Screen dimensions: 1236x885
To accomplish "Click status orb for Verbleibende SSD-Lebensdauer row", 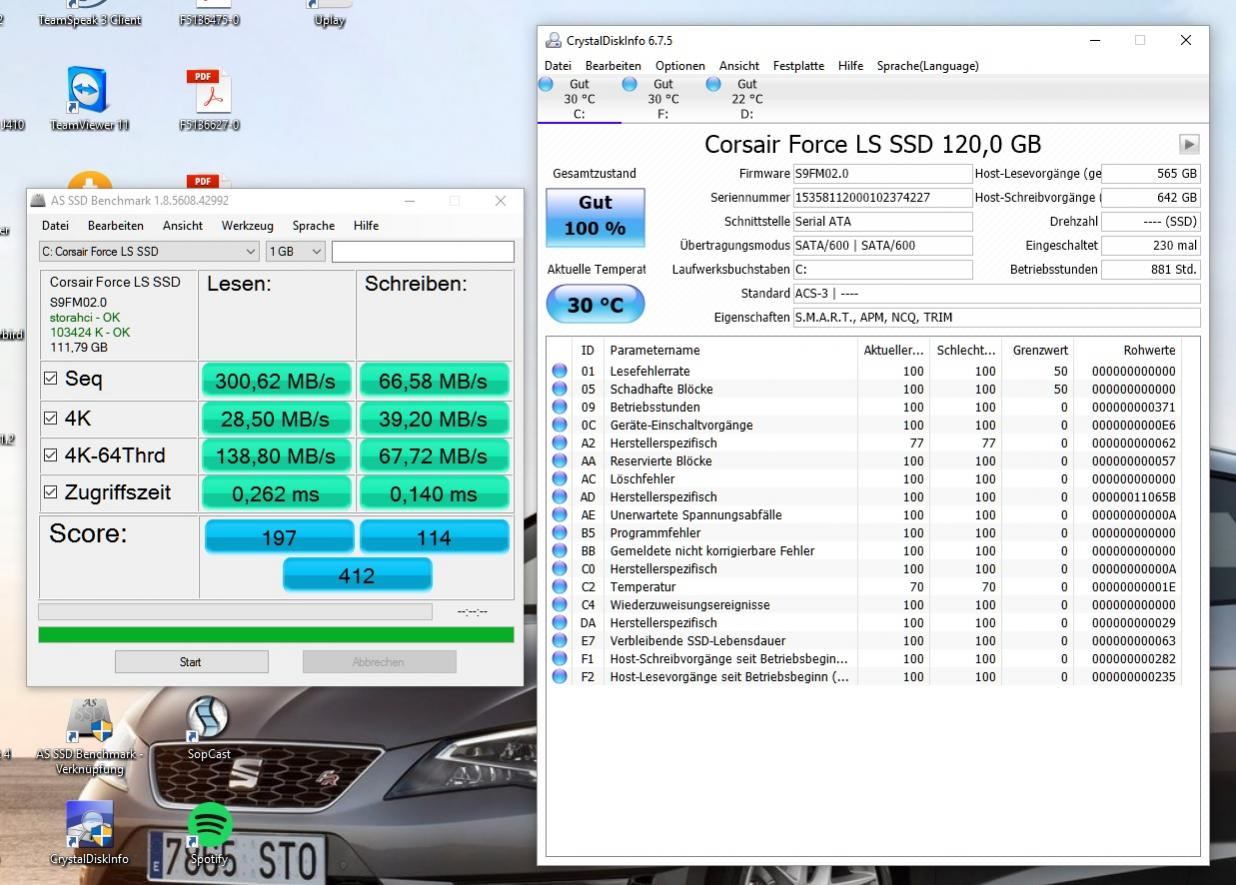I will pos(560,641).
